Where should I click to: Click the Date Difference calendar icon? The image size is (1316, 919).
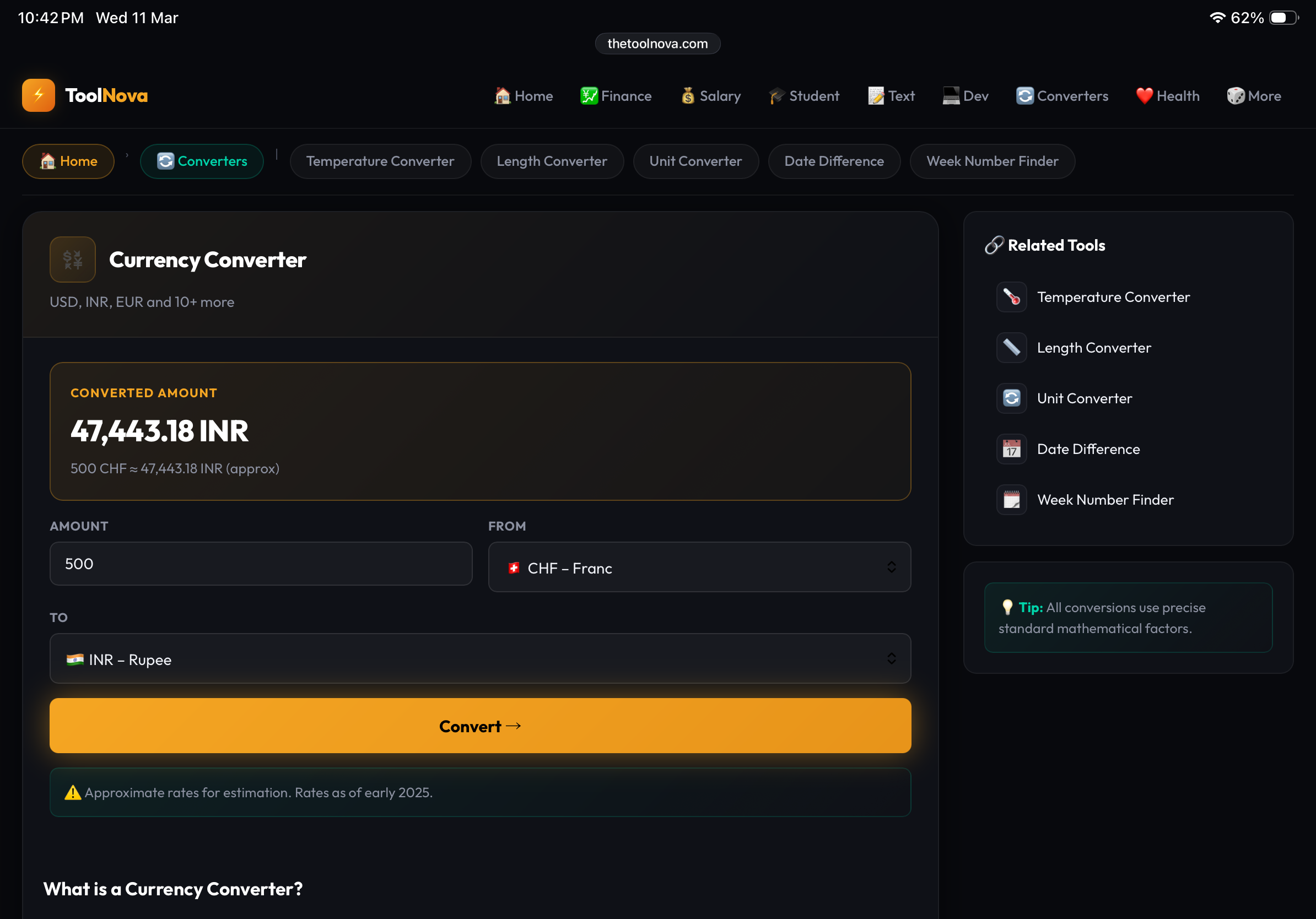(1011, 449)
